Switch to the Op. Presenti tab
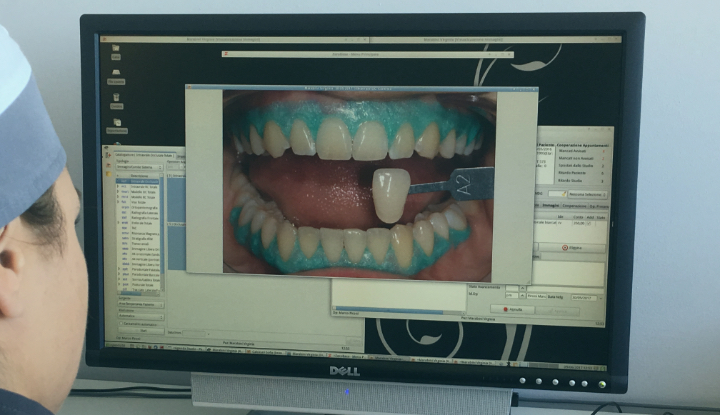Image resolution: width=720 pixels, height=415 pixels. coord(599,207)
